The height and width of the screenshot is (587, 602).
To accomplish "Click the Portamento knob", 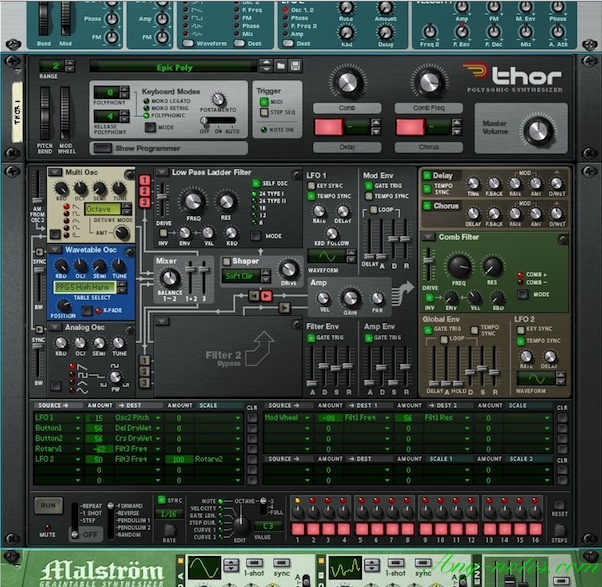I will coord(218,99).
